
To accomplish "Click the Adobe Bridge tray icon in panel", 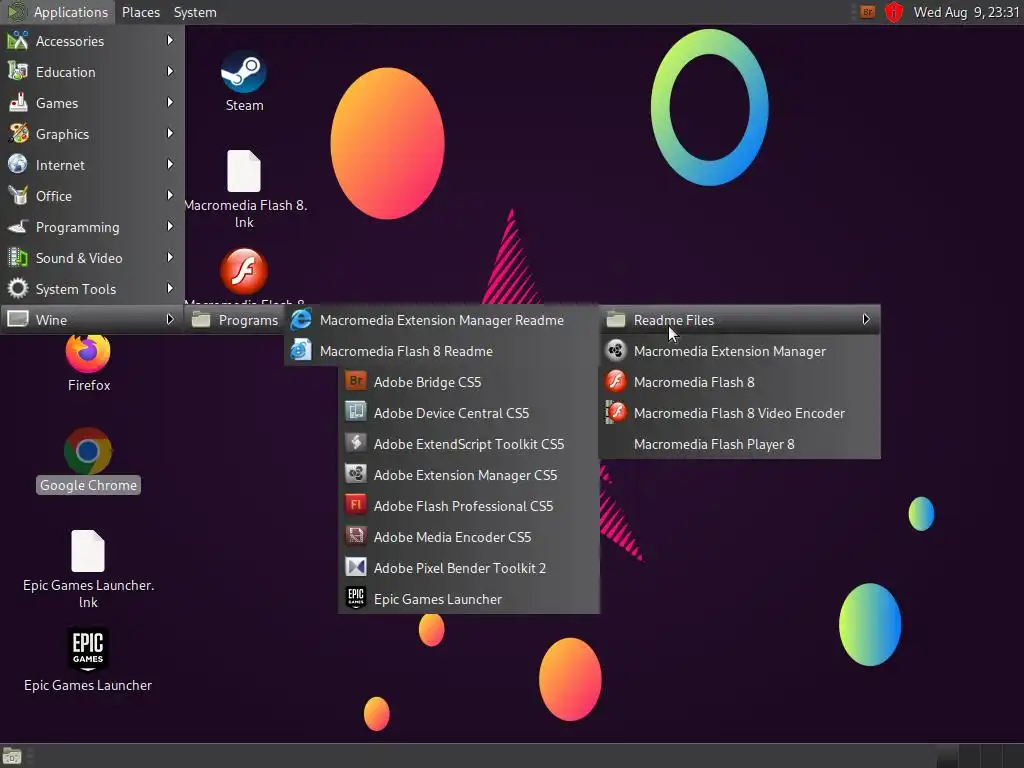I will (867, 12).
